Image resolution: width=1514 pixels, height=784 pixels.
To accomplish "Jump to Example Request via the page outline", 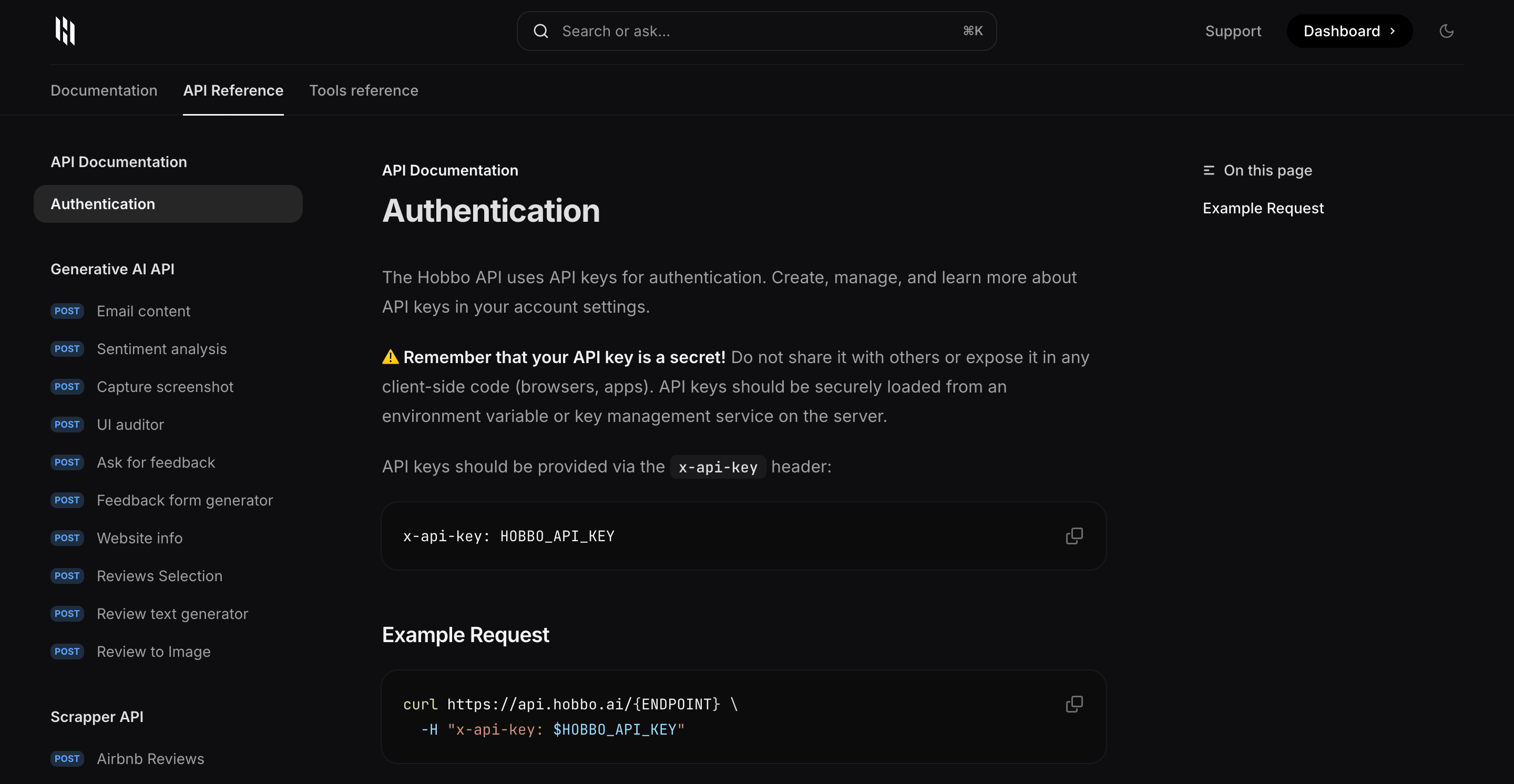I will [1262, 208].
